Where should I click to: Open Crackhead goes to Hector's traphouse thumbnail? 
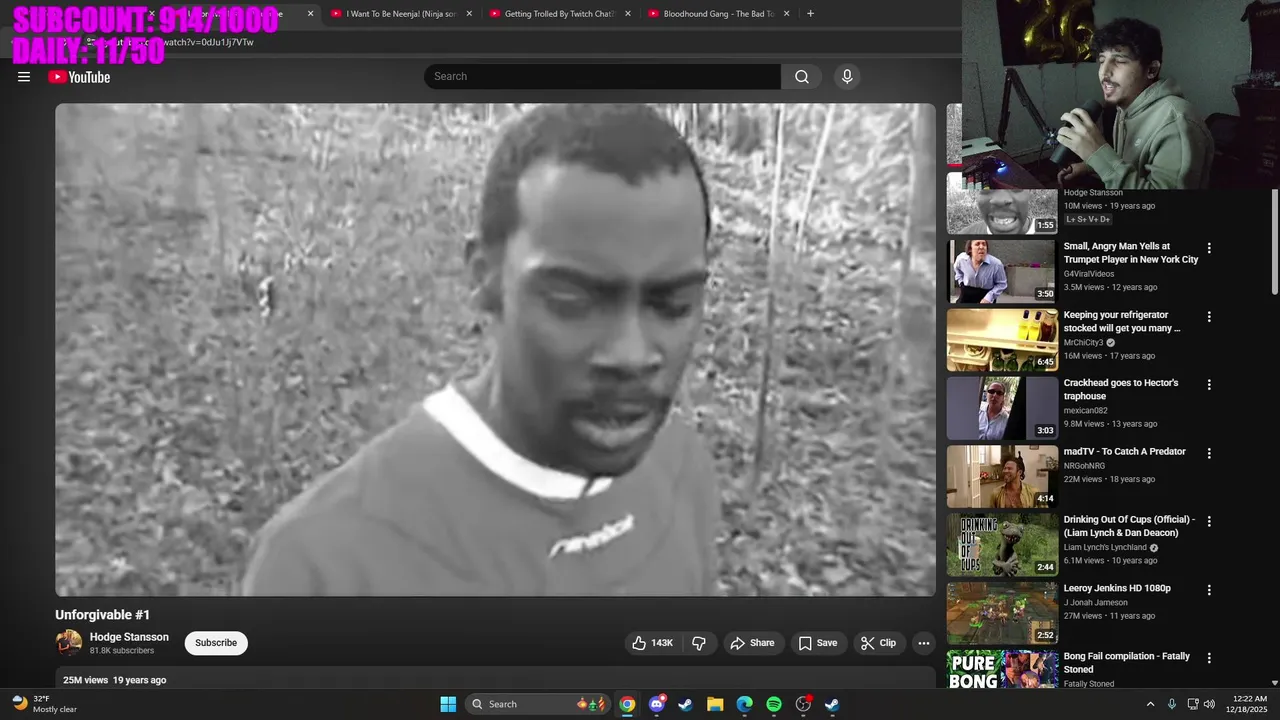coord(1001,408)
